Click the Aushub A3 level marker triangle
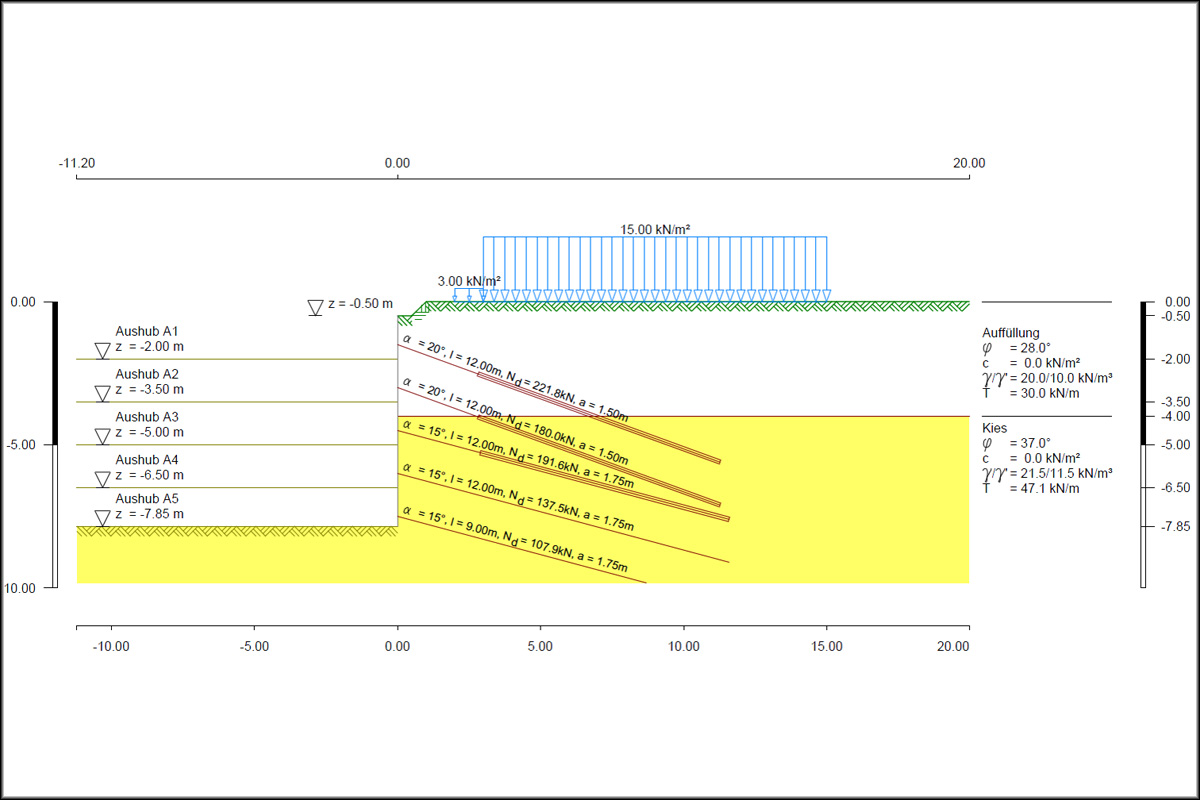Viewport: 1200px width, 800px height. click(x=102, y=436)
